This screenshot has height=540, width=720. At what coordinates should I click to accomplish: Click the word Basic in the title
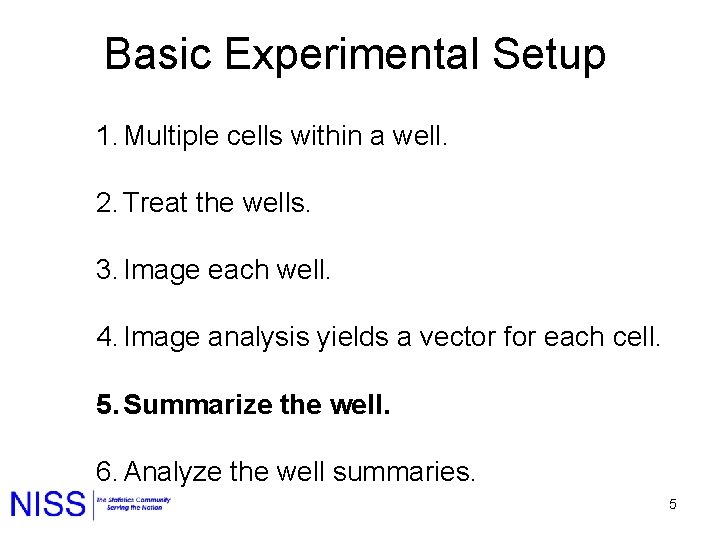(x=159, y=54)
